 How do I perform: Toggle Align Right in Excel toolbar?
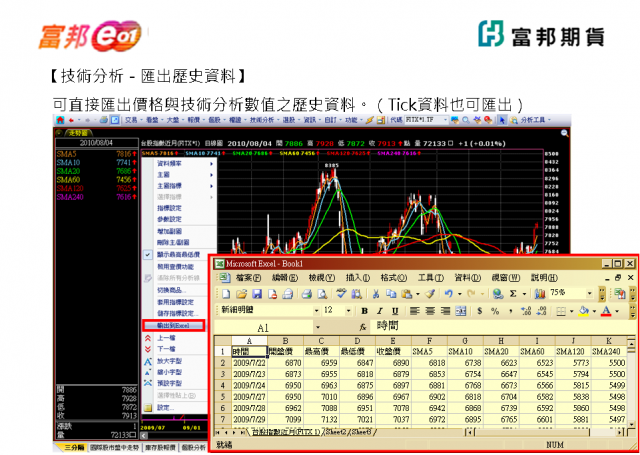click(445, 311)
